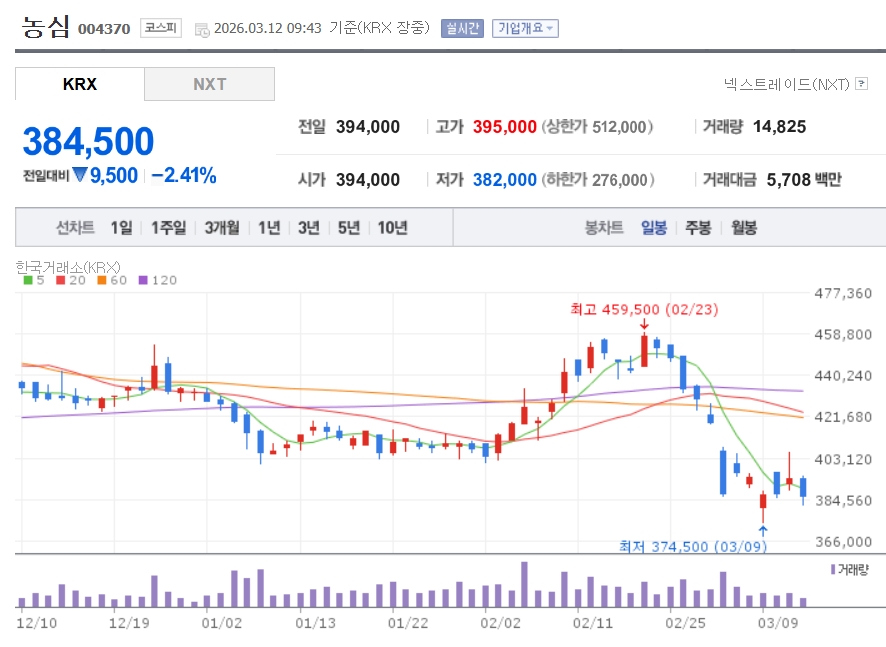Open the 넥스트레이드(NXT) help icon
The height and width of the screenshot is (647, 886).
point(862,84)
